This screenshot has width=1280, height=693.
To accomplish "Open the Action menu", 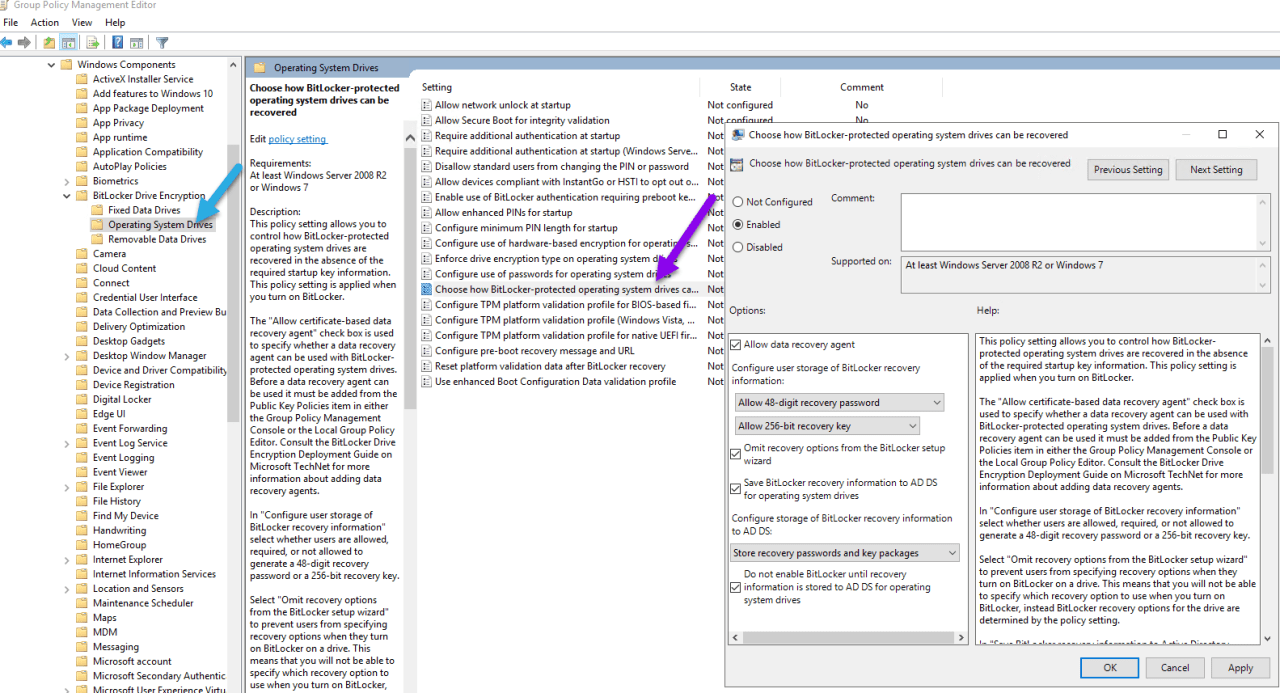I will pos(44,22).
